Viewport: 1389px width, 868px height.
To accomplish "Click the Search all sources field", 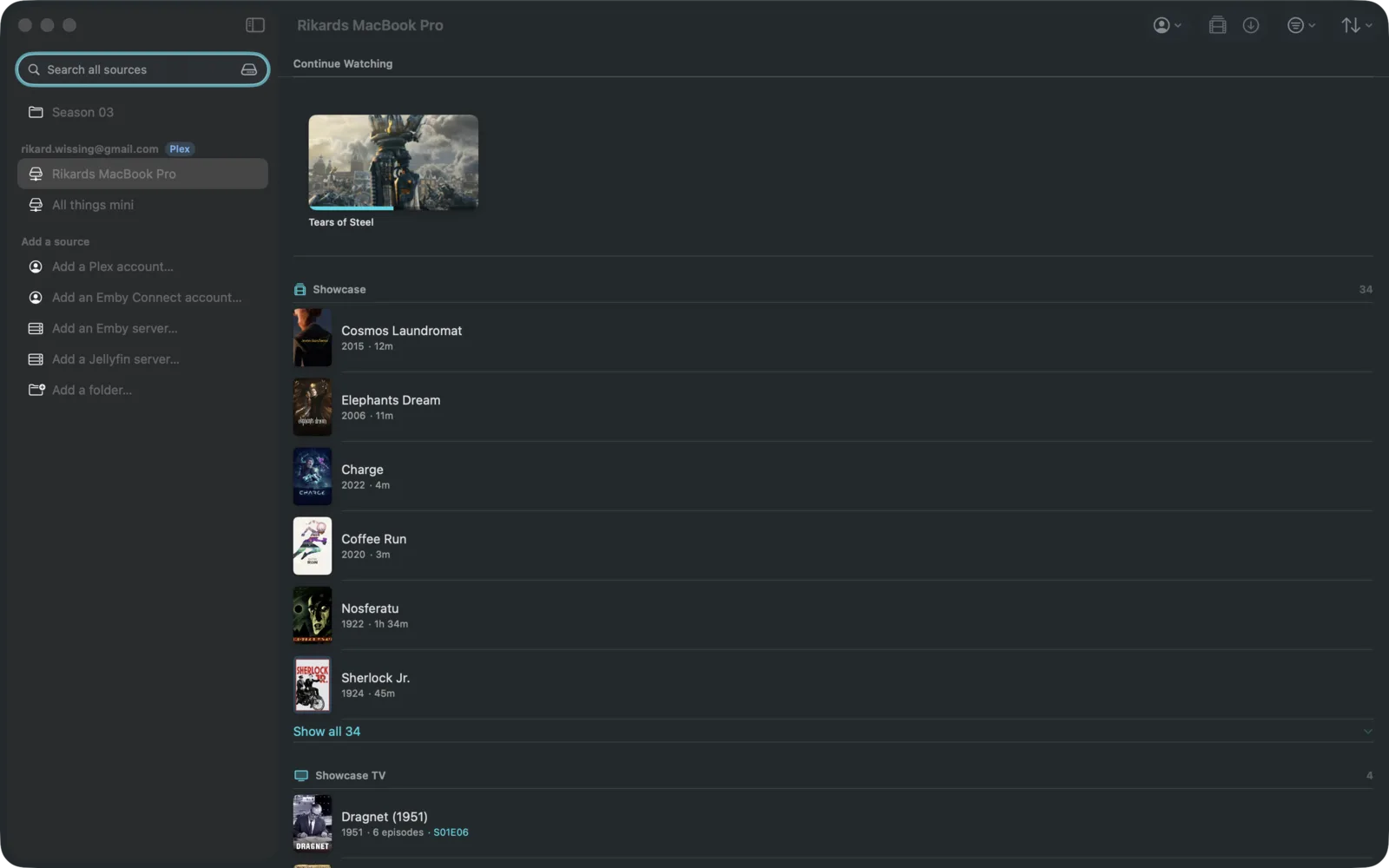I will click(x=142, y=69).
